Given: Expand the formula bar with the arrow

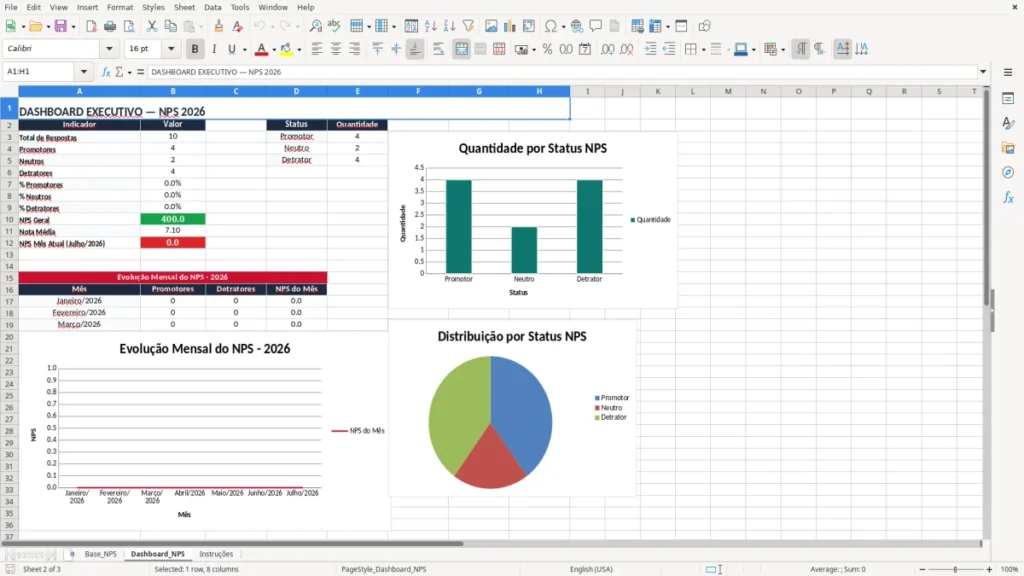Looking at the screenshot, I should (x=983, y=72).
